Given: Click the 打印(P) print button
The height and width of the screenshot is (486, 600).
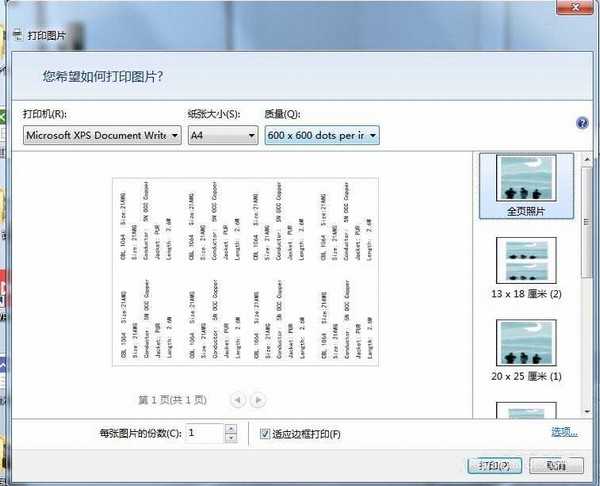Looking at the screenshot, I should coord(494,465).
